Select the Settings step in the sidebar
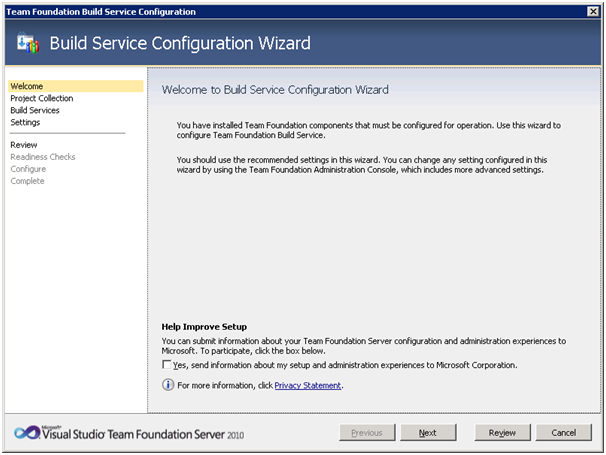Image resolution: width=606 pixels, height=455 pixels. [x=25, y=122]
